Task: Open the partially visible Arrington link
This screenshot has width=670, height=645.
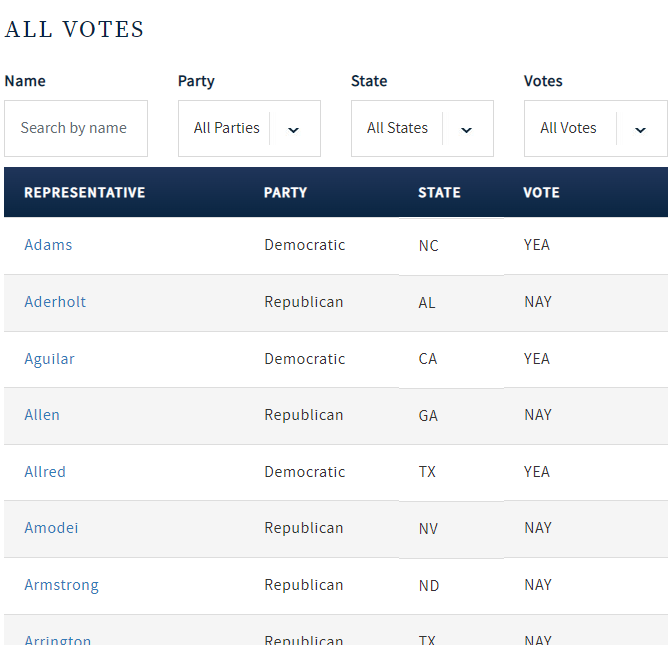Action: (57, 639)
